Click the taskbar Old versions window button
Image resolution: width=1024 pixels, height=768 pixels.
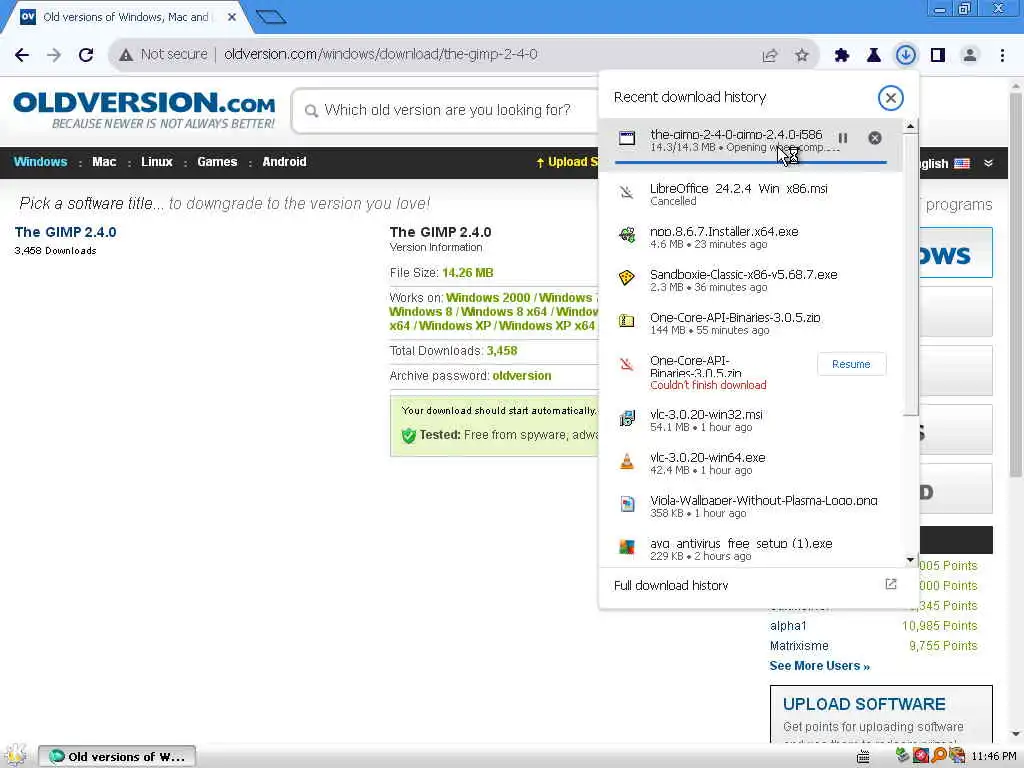click(x=117, y=756)
